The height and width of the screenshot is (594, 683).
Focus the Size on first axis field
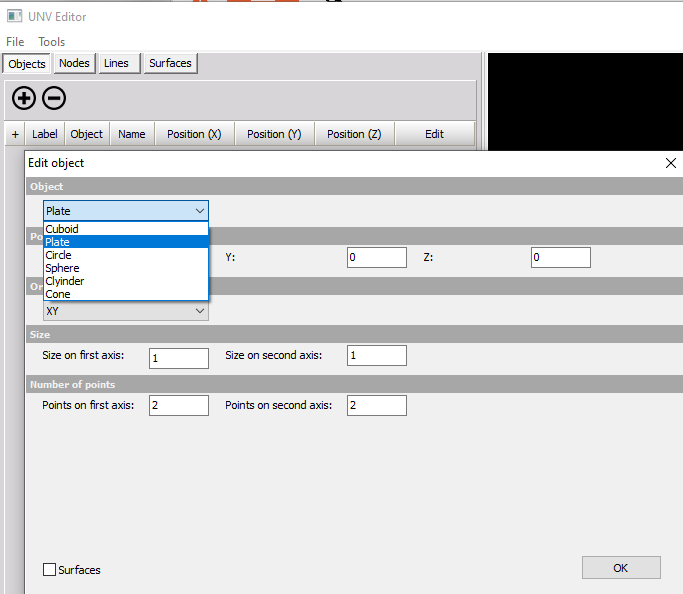coord(179,358)
